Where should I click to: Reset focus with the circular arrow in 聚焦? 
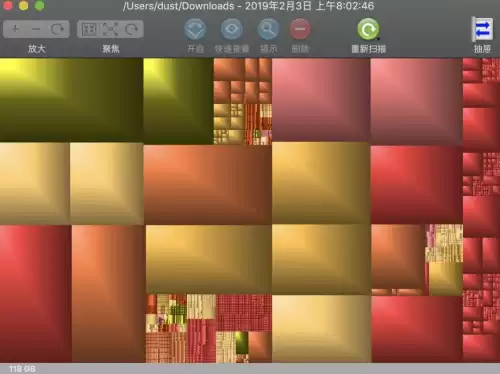click(132, 29)
